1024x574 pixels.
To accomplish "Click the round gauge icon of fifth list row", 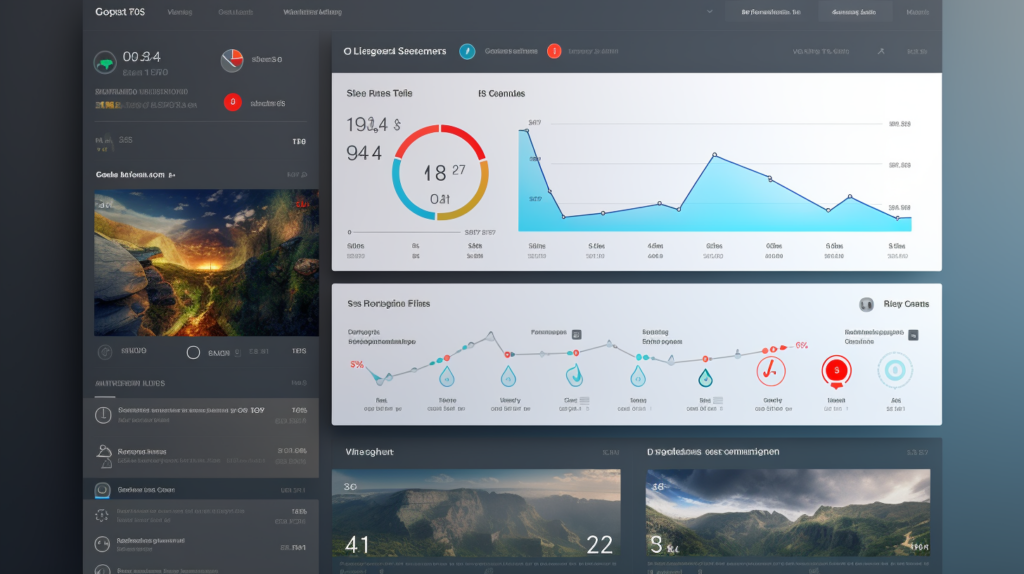I will pyautogui.click(x=102, y=544).
